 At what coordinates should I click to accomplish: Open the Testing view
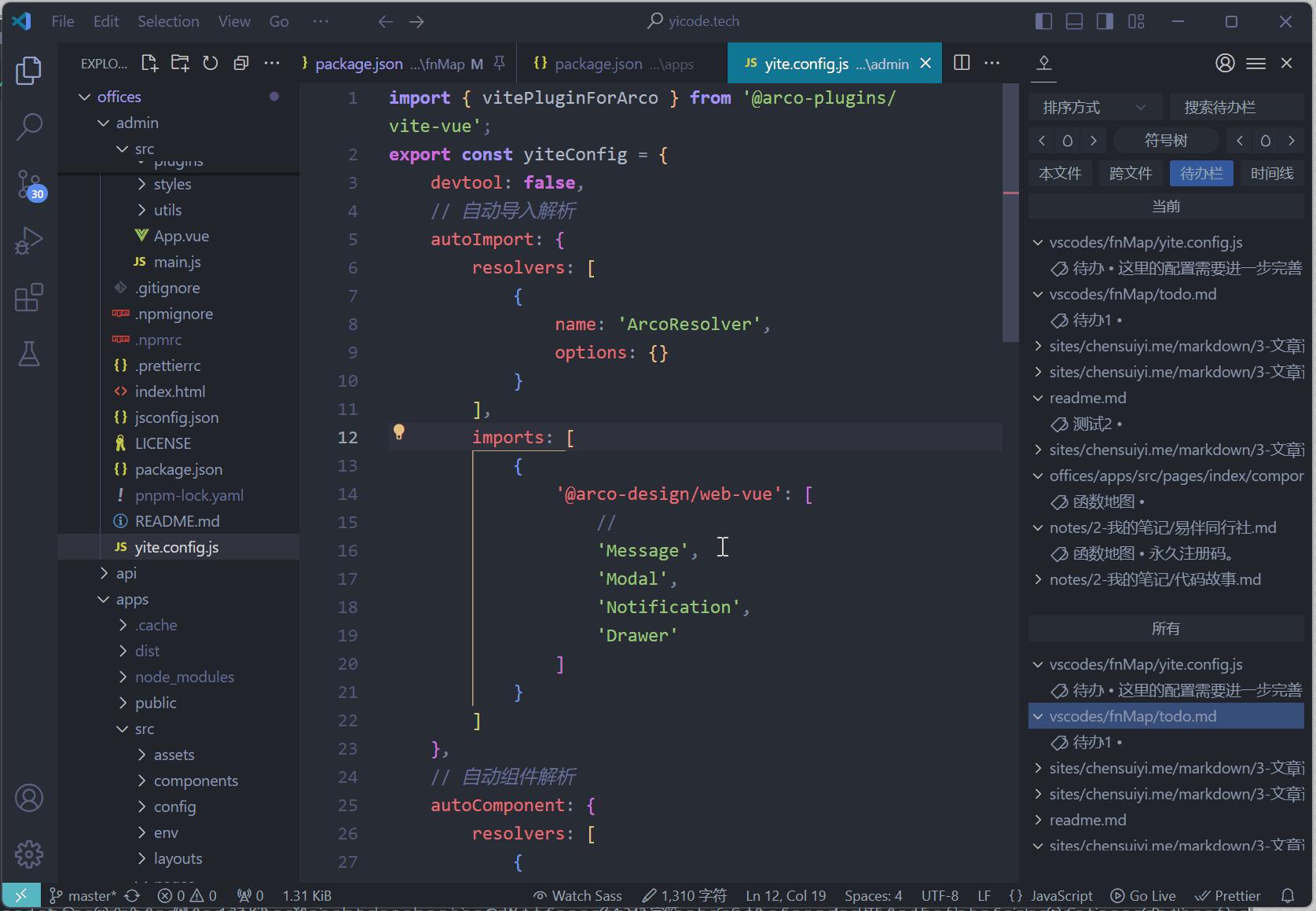(x=29, y=354)
